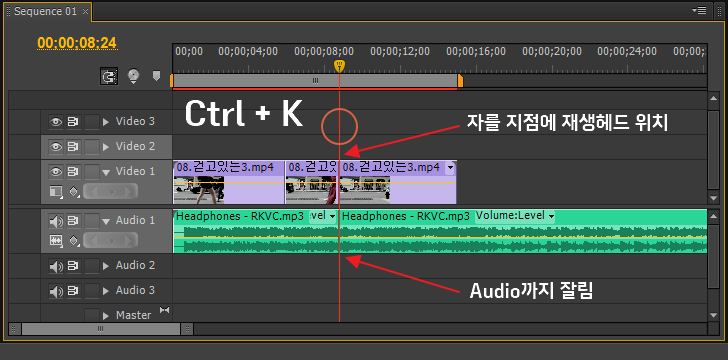728x360 pixels.
Task: Click the 00;00;08;24 timecode display
Action: [x=77, y=43]
